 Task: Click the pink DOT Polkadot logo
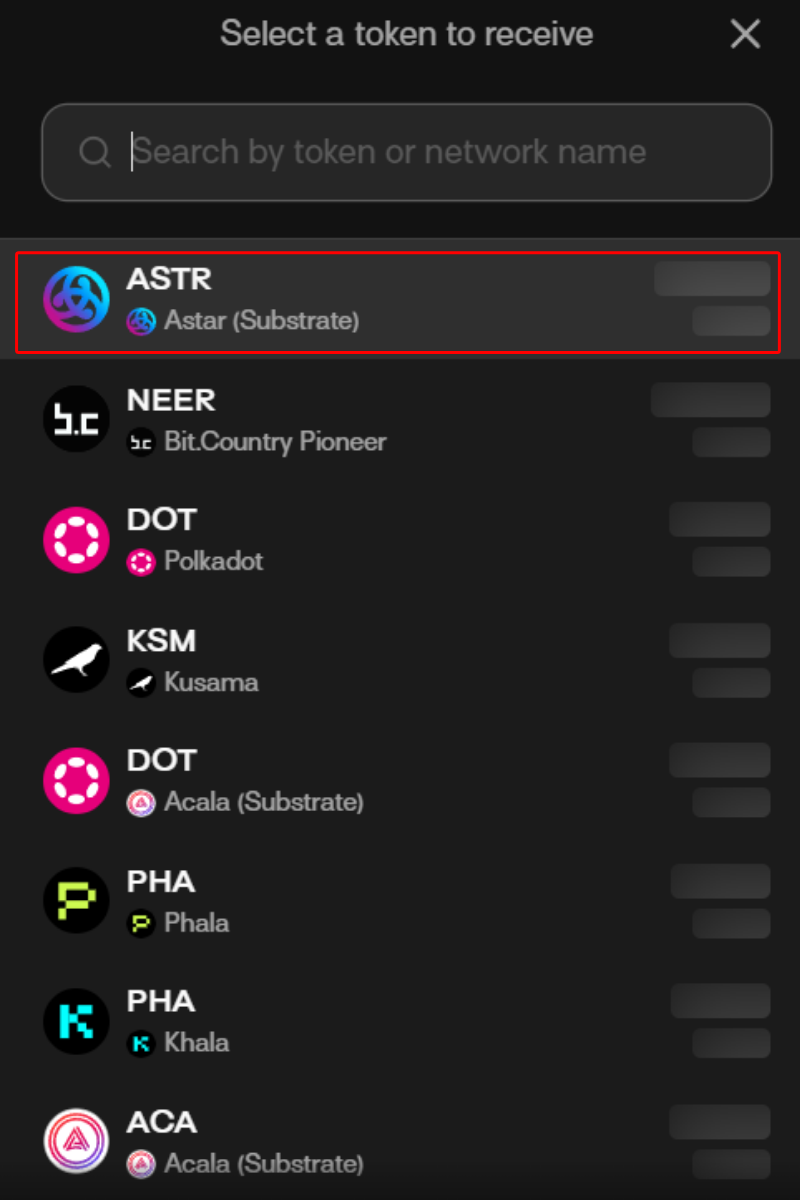point(76,540)
